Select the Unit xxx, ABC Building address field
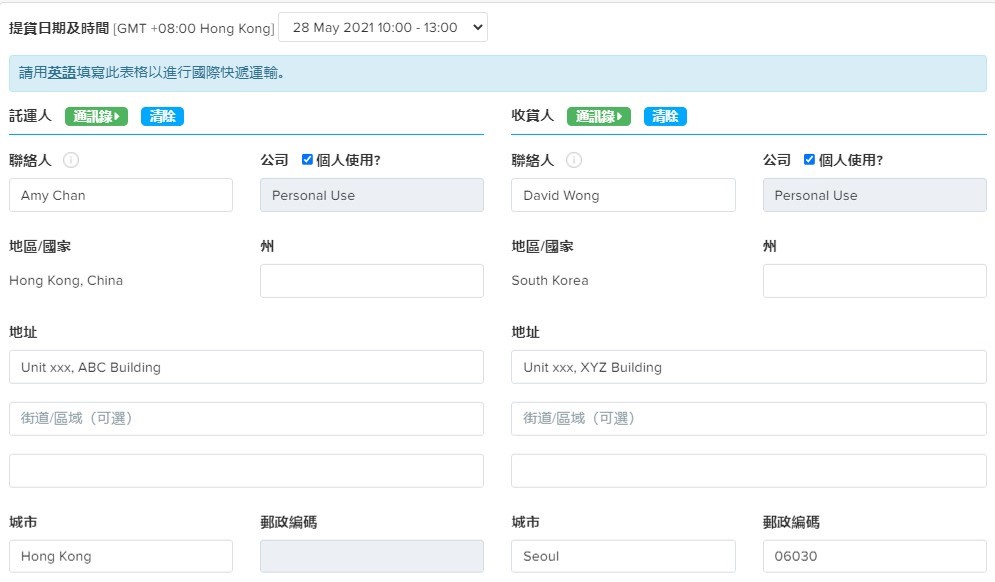Viewport: 995px width, 582px height. [x=246, y=367]
